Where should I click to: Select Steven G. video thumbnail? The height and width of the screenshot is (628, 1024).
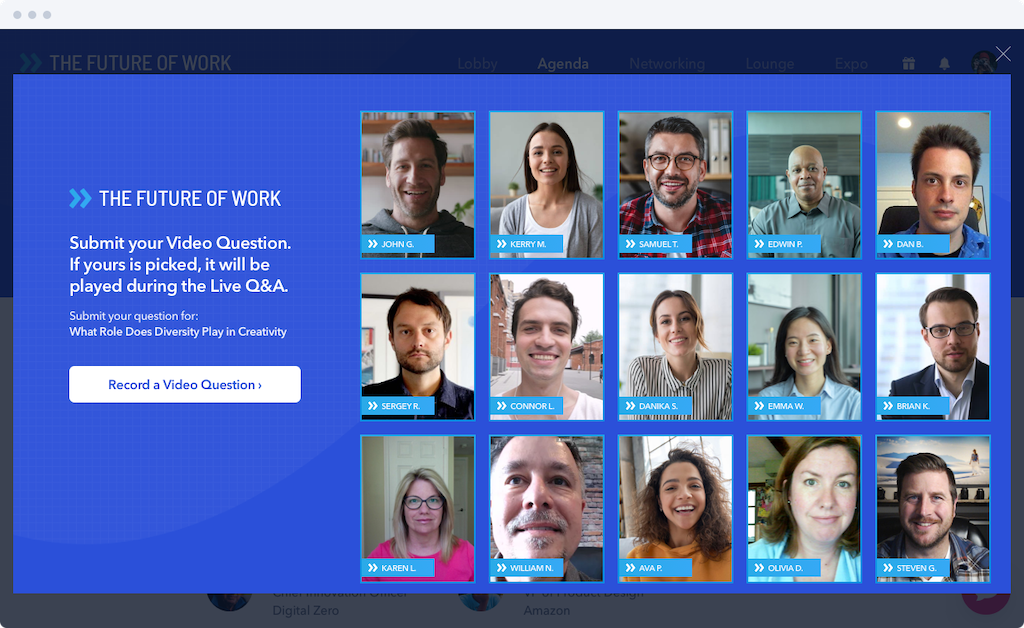(933, 509)
